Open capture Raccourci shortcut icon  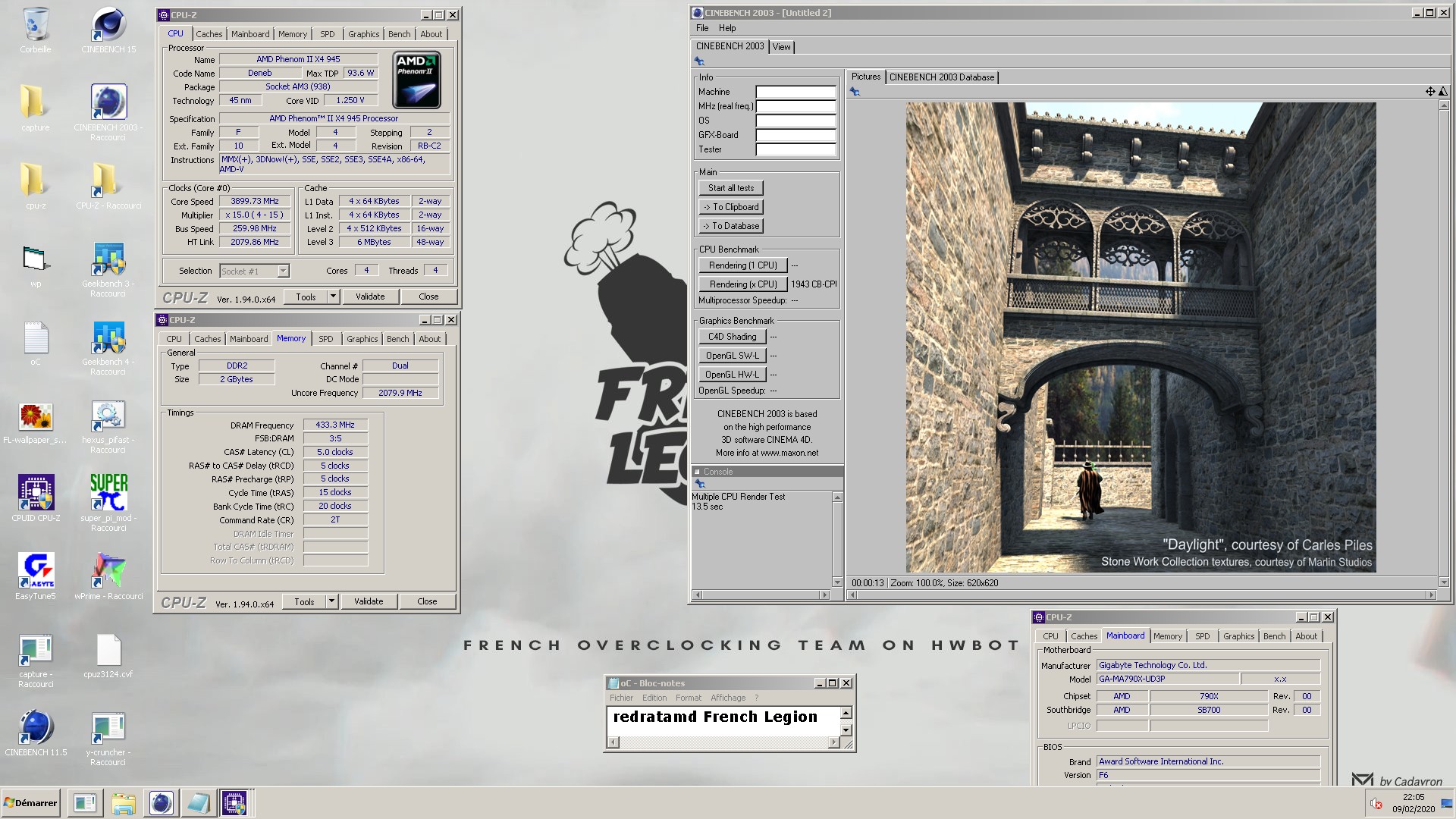(x=36, y=651)
